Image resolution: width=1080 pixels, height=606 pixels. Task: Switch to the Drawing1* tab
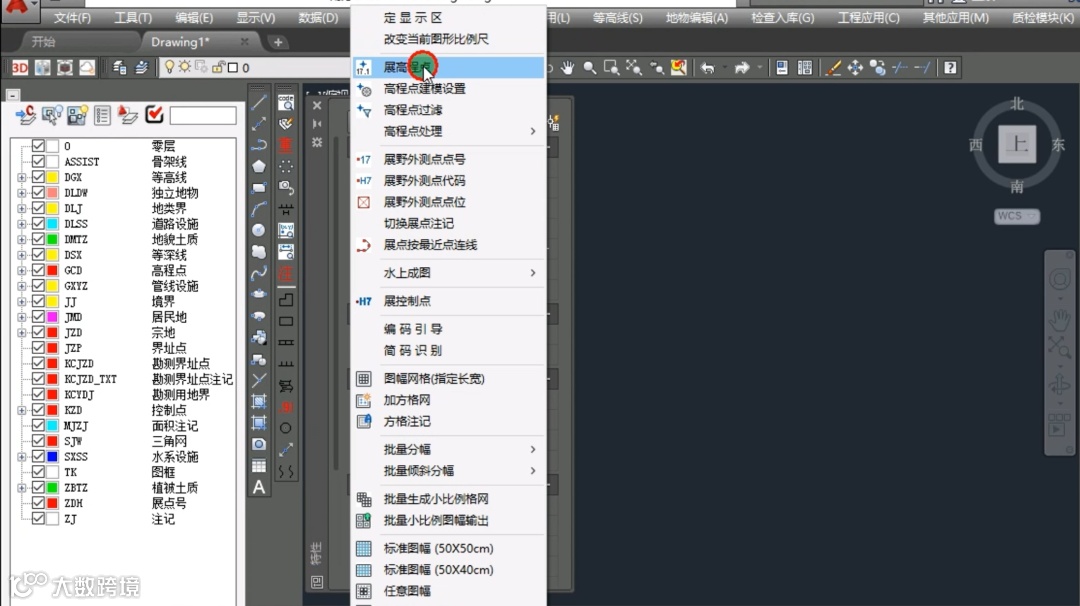(x=180, y=42)
